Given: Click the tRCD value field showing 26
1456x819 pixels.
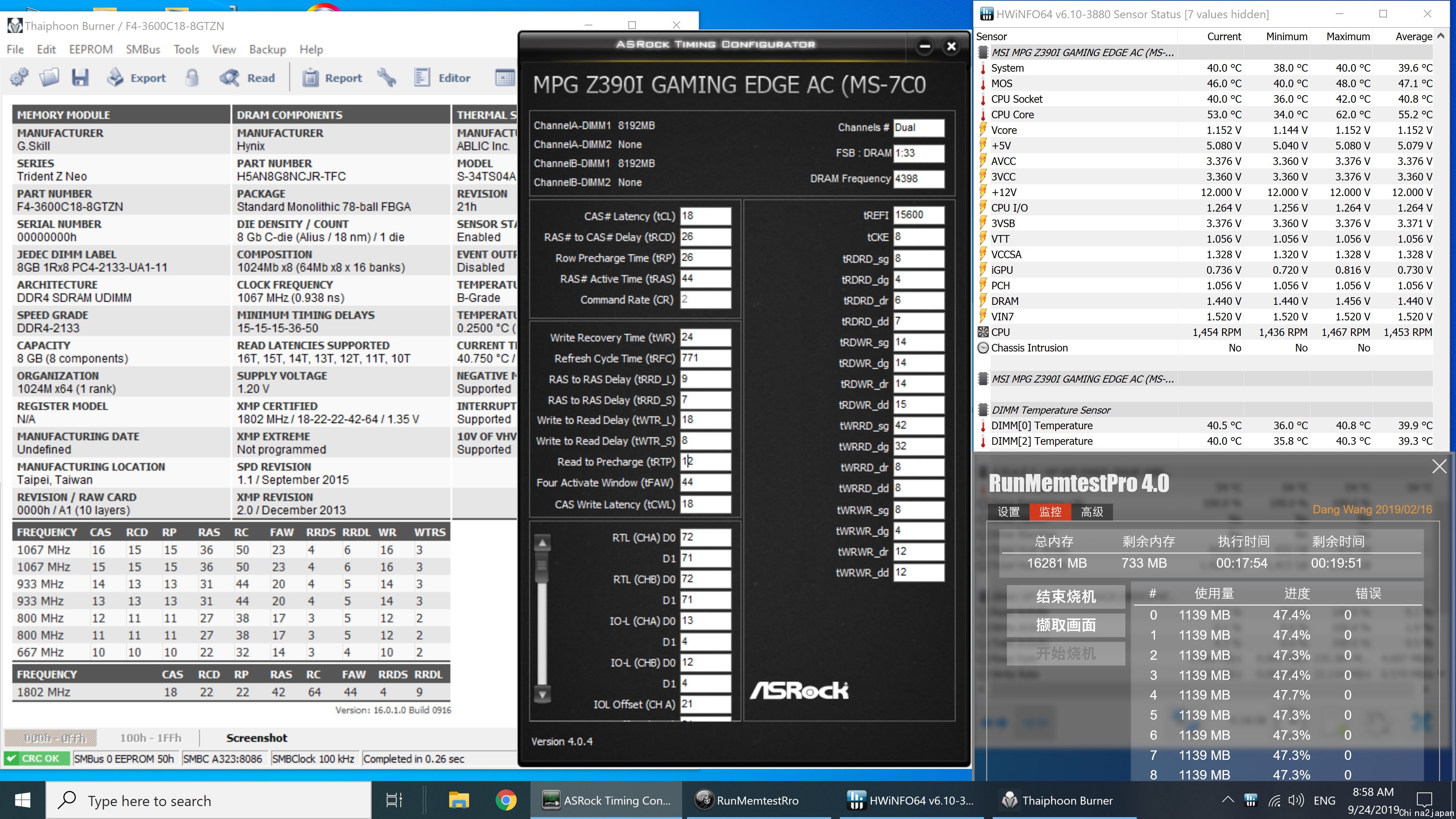Looking at the screenshot, I should [705, 237].
